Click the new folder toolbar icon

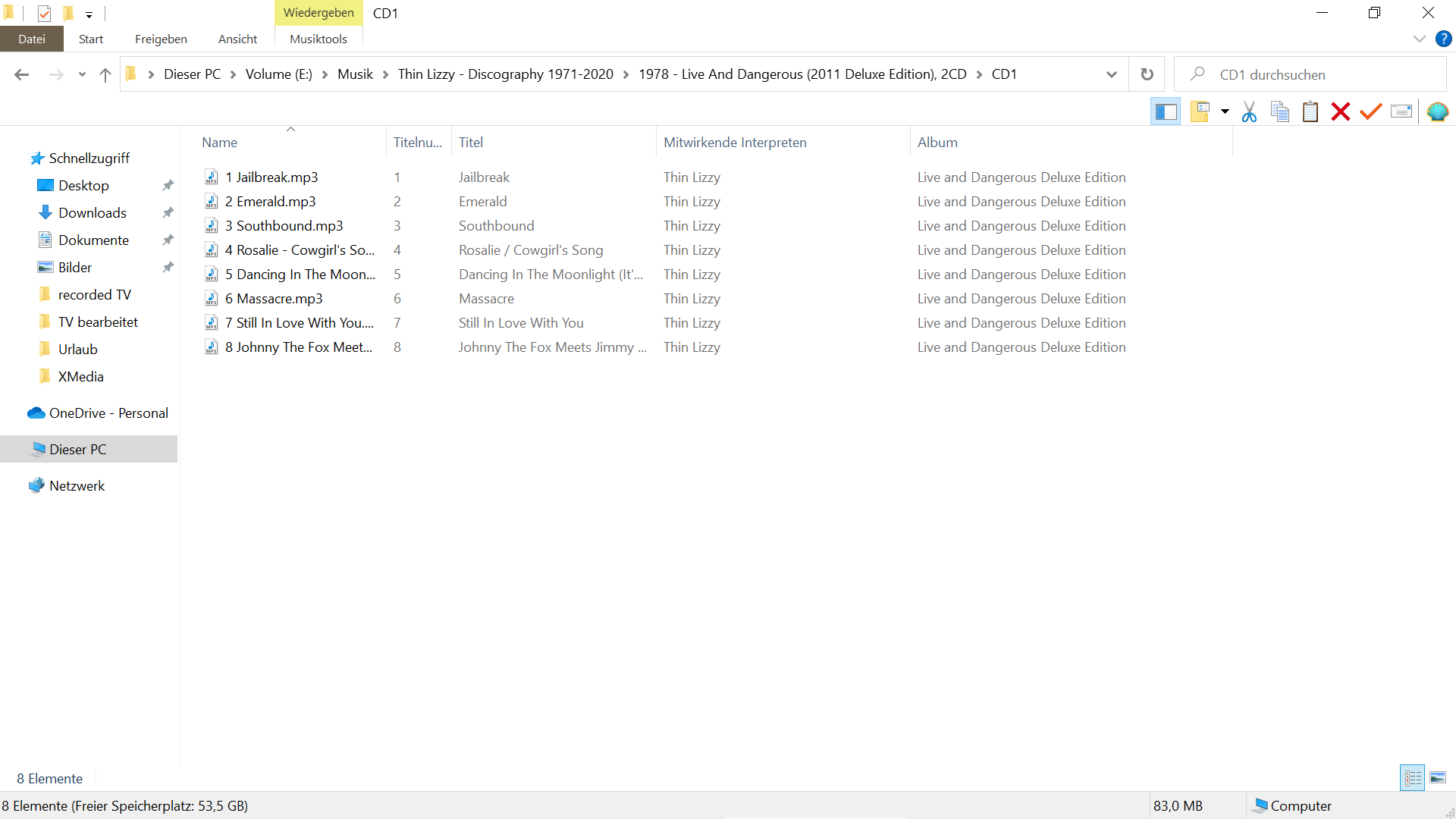1200,112
